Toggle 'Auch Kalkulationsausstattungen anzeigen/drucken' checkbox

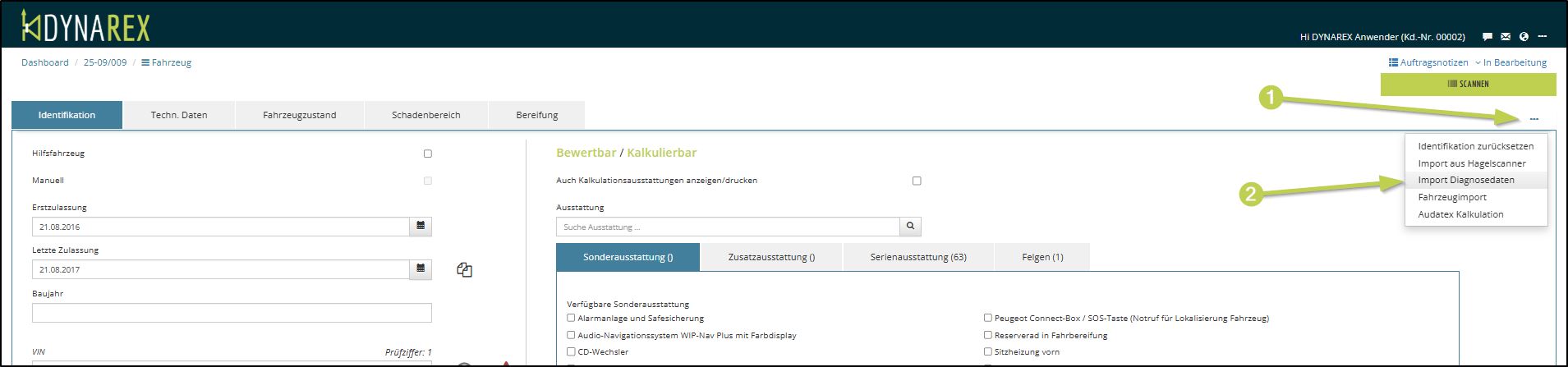pos(917,181)
